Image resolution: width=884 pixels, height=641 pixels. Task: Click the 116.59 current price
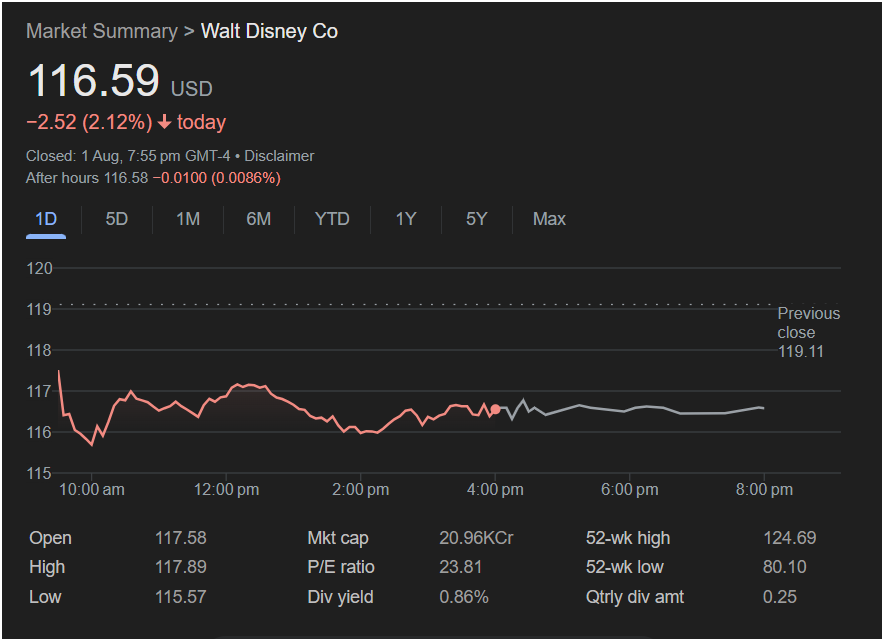tap(94, 80)
